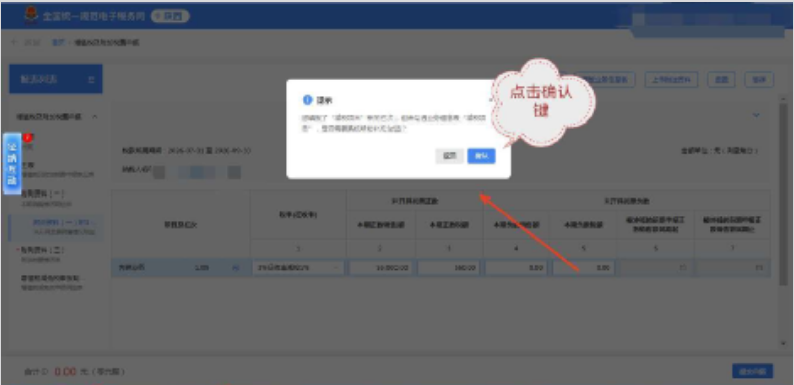Collapse the report list panel header icon
This screenshot has width=794, height=385.
click(x=92, y=79)
